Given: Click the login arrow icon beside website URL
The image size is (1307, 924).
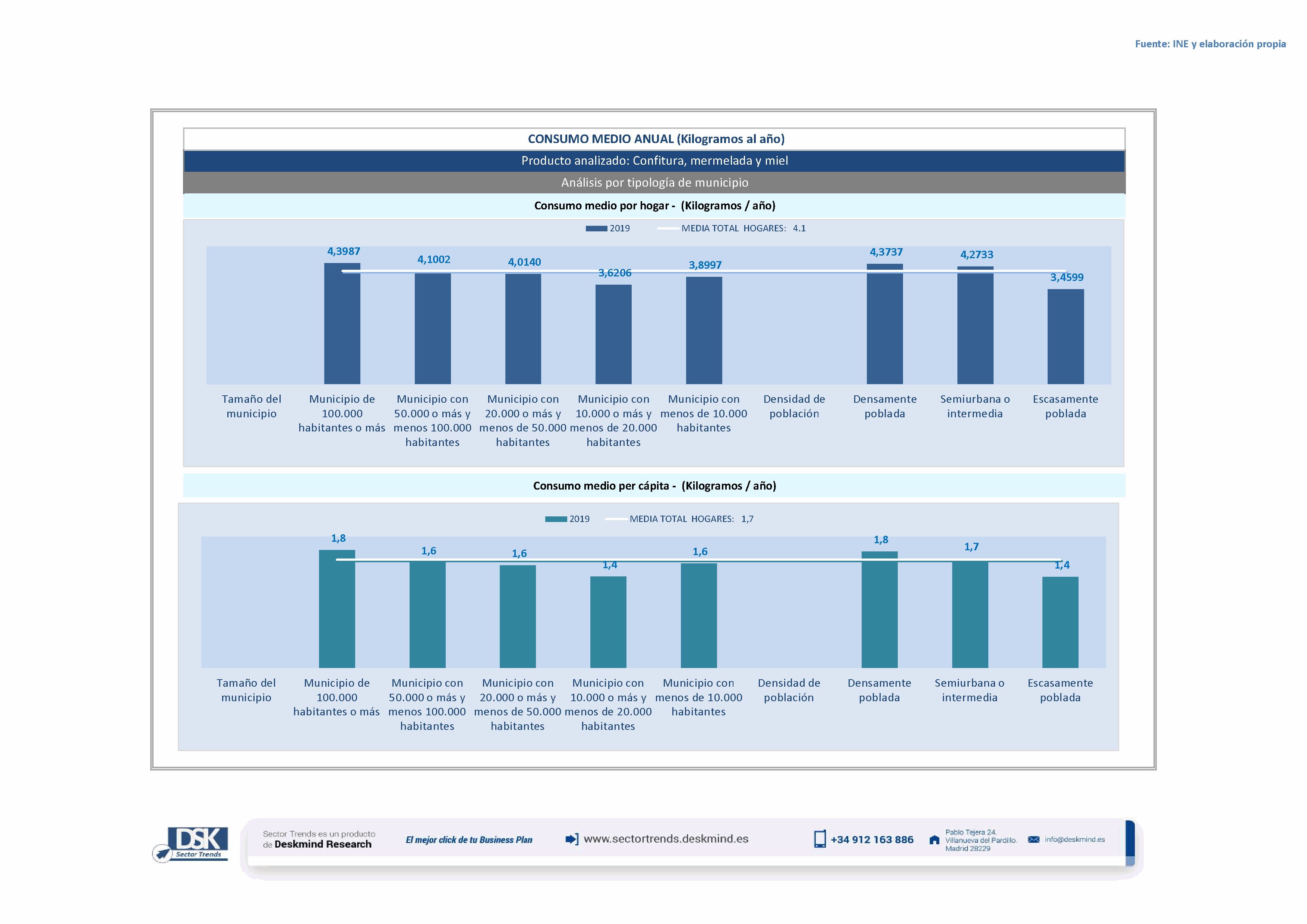Looking at the screenshot, I should [x=572, y=839].
